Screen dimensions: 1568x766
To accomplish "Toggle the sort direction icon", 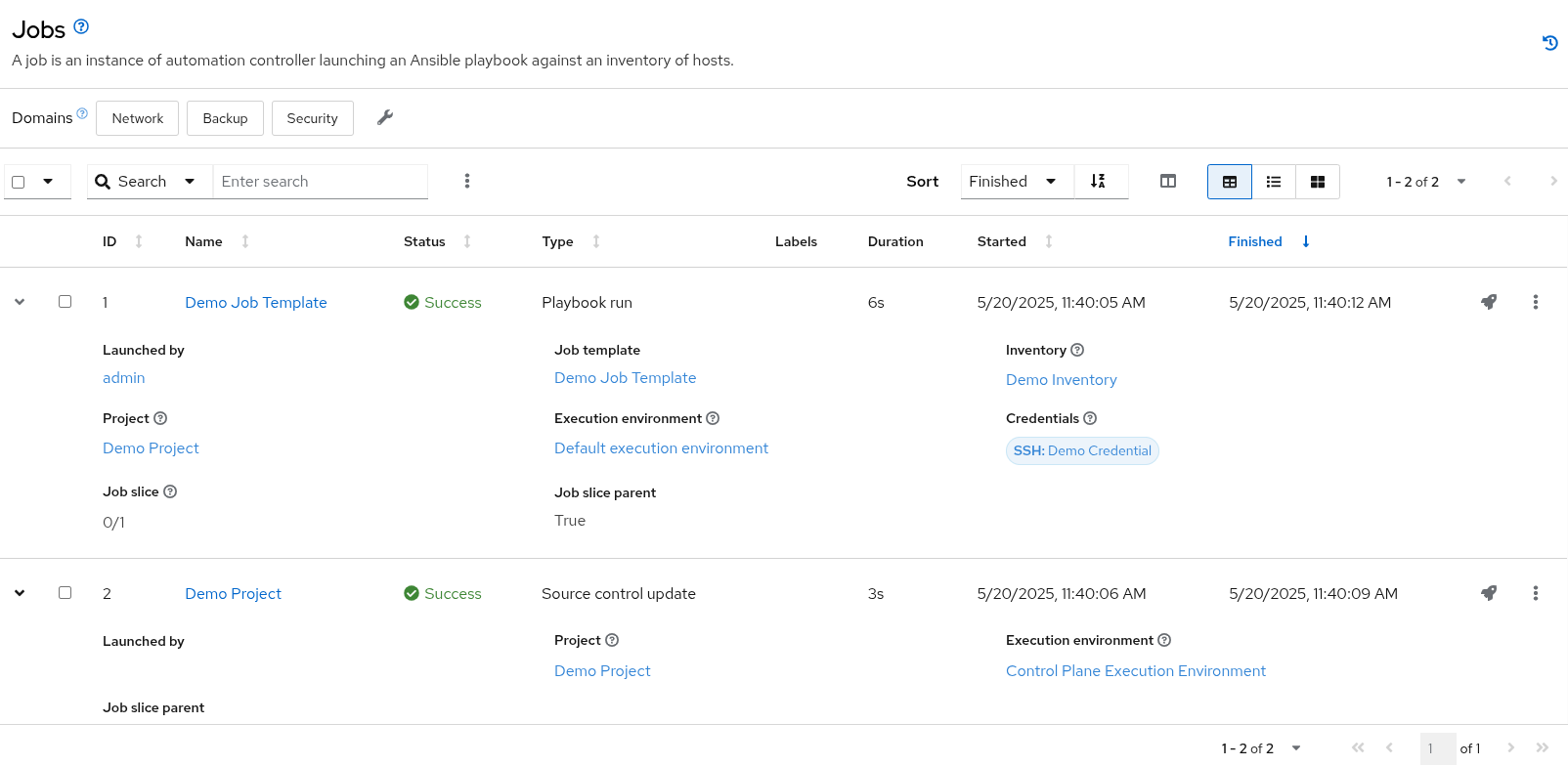I will [x=1099, y=182].
